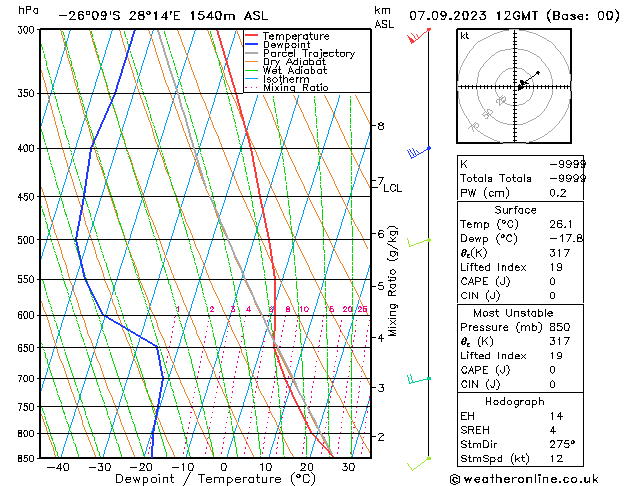
Task: Click the 700 hPa pressure axis label
Action: [x=28, y=379]
